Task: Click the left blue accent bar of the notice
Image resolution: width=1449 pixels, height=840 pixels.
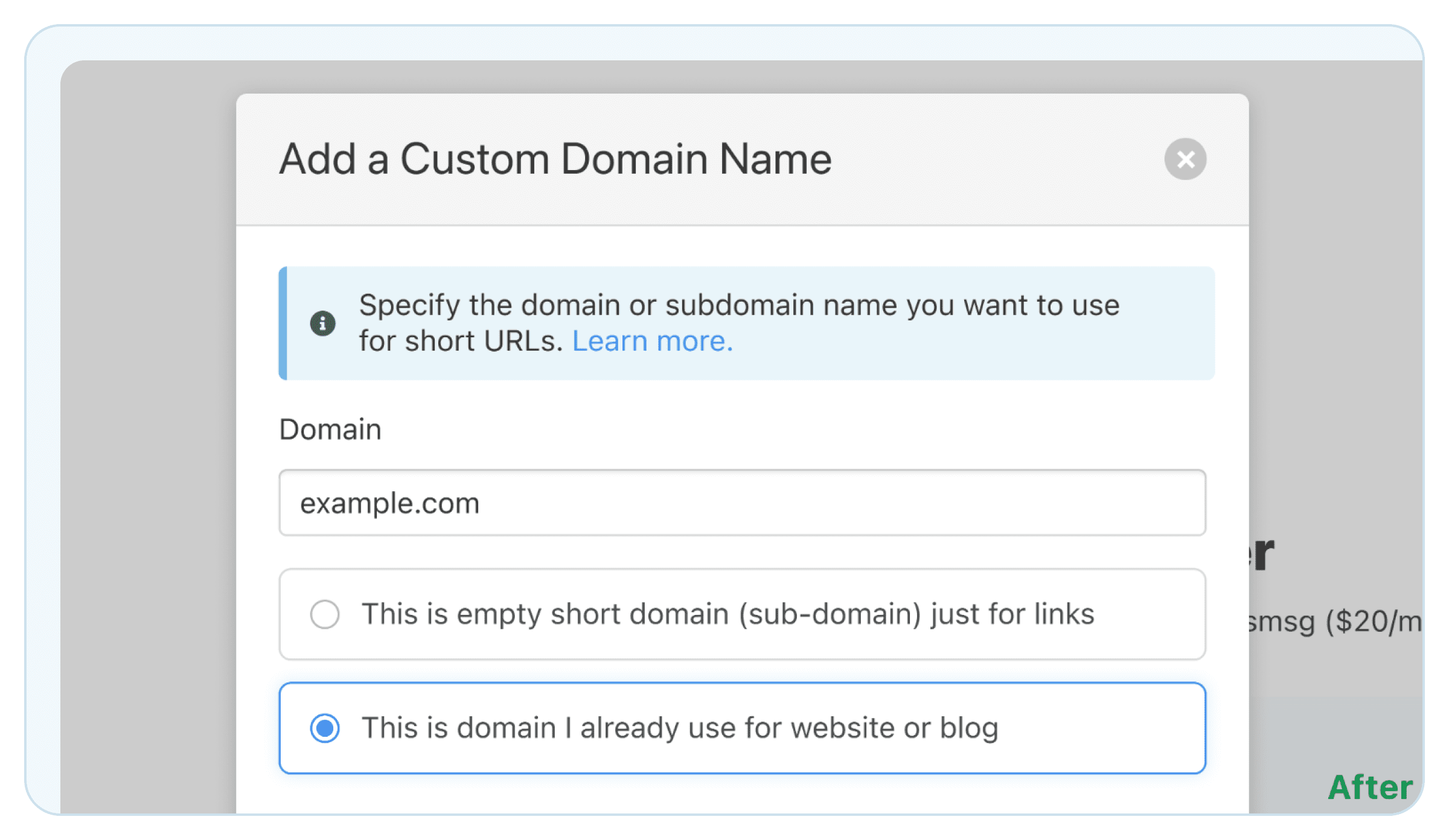Action: (282, 323)
